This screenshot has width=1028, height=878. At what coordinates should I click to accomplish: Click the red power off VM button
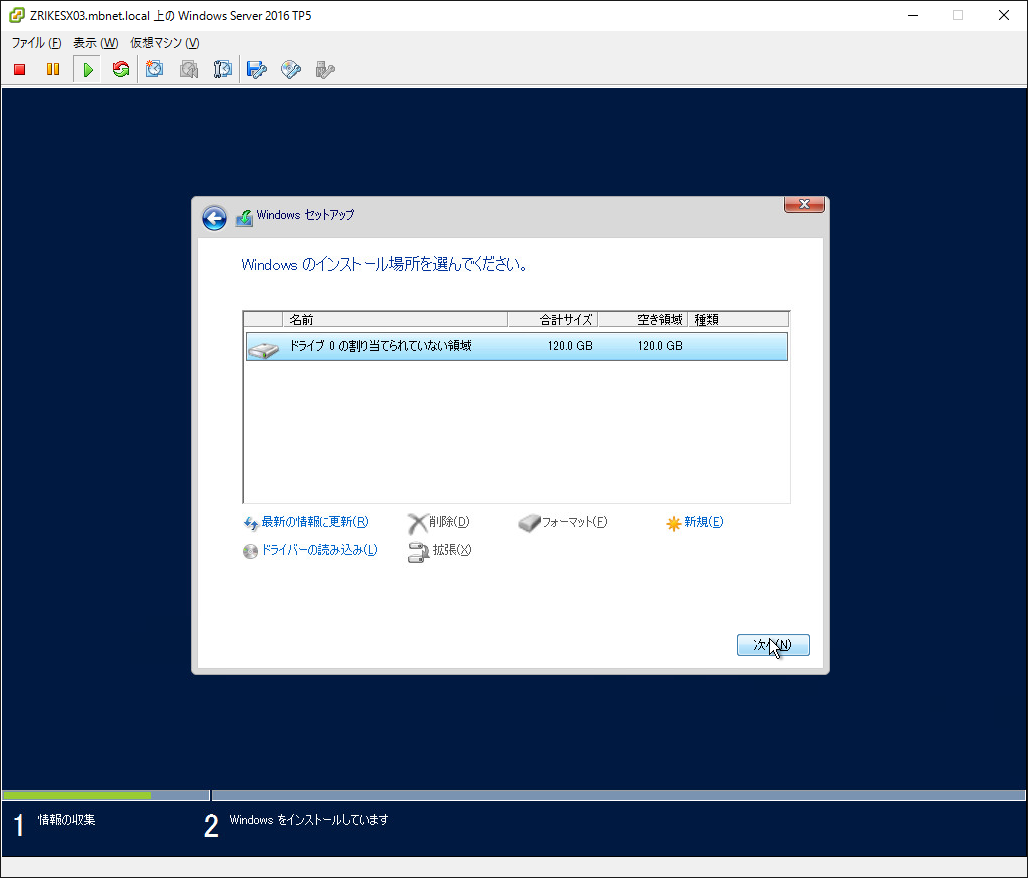(x=19, y=69)
